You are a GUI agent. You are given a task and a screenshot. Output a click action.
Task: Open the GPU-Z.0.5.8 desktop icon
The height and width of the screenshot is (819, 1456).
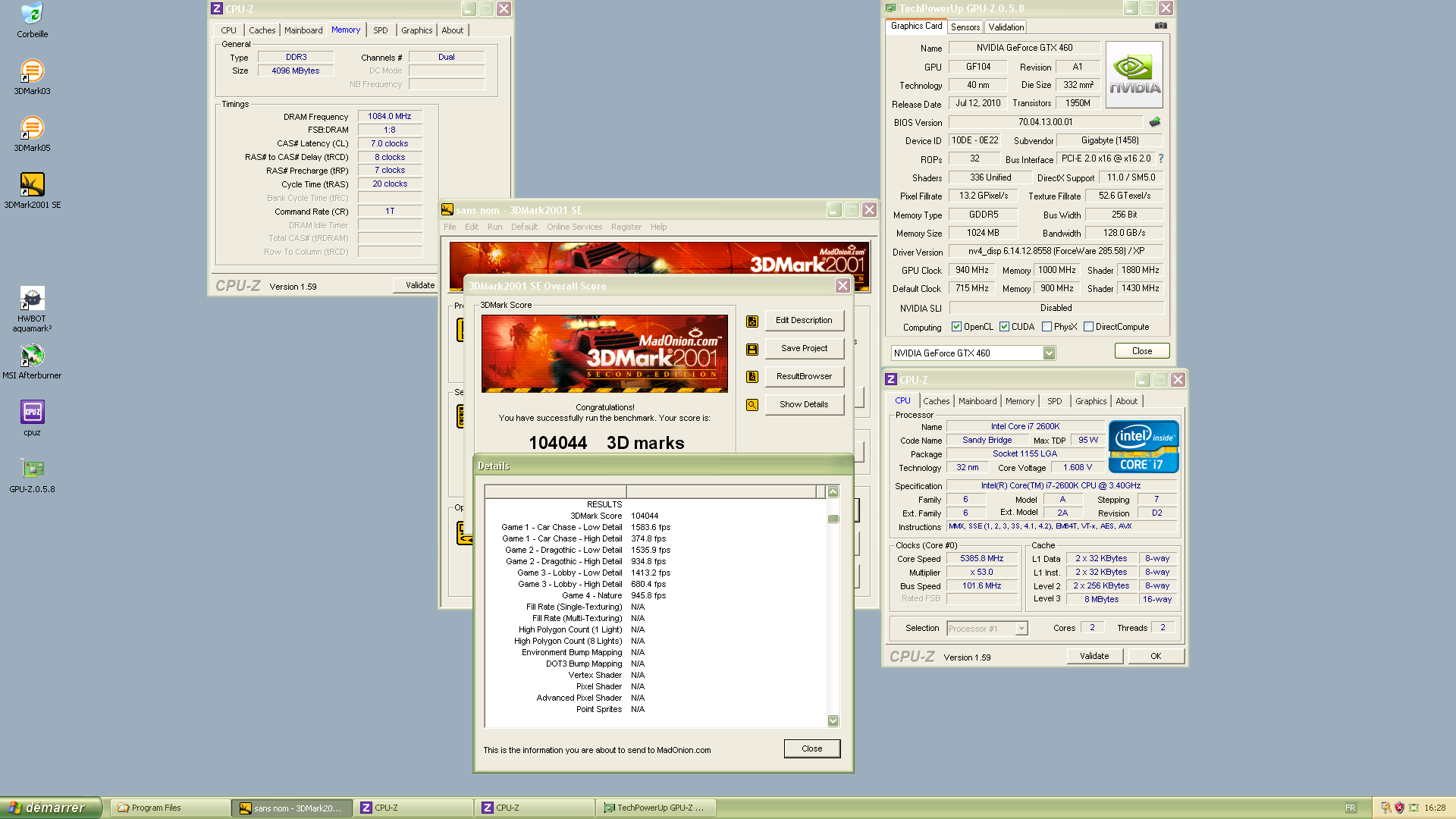click(x=32, y=475)
